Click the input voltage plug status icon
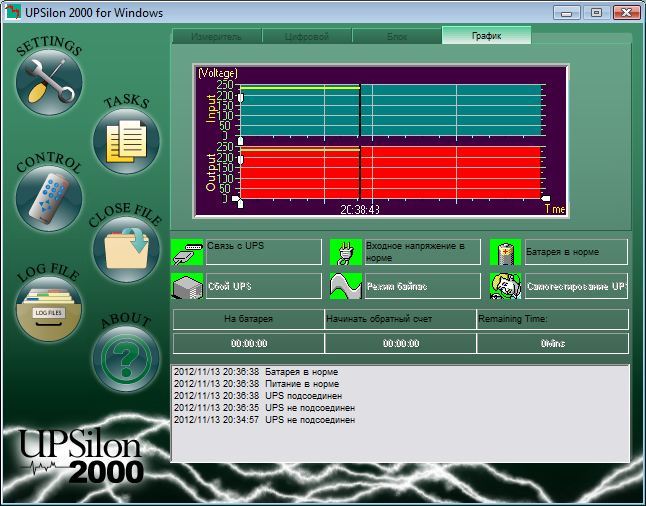Viewport: 646px width, 506px height. tap(346, 252)
